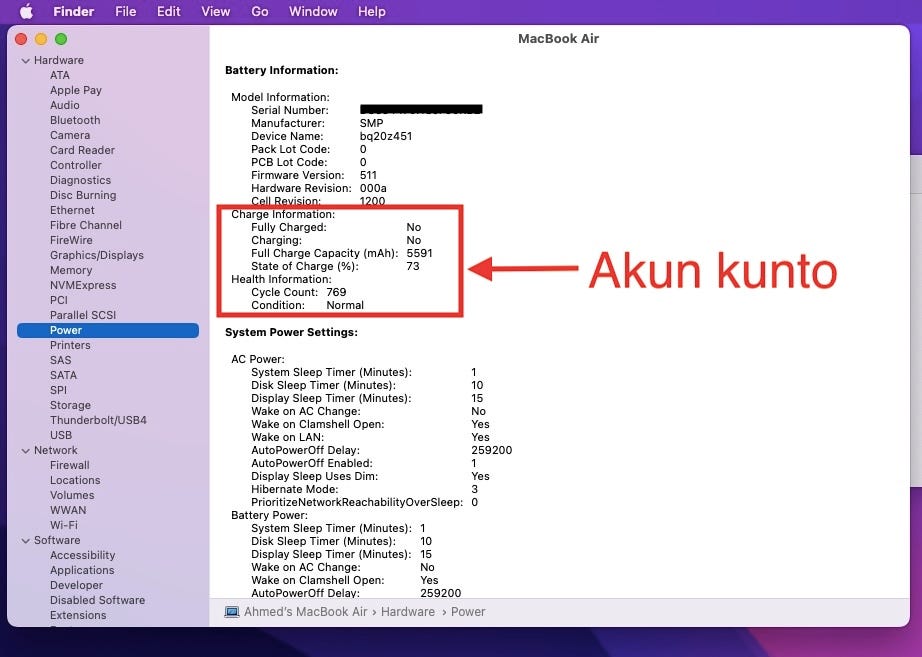Select WWAN under Network
The height and width of the screenshot is (657, 922).
pos(68,510)
